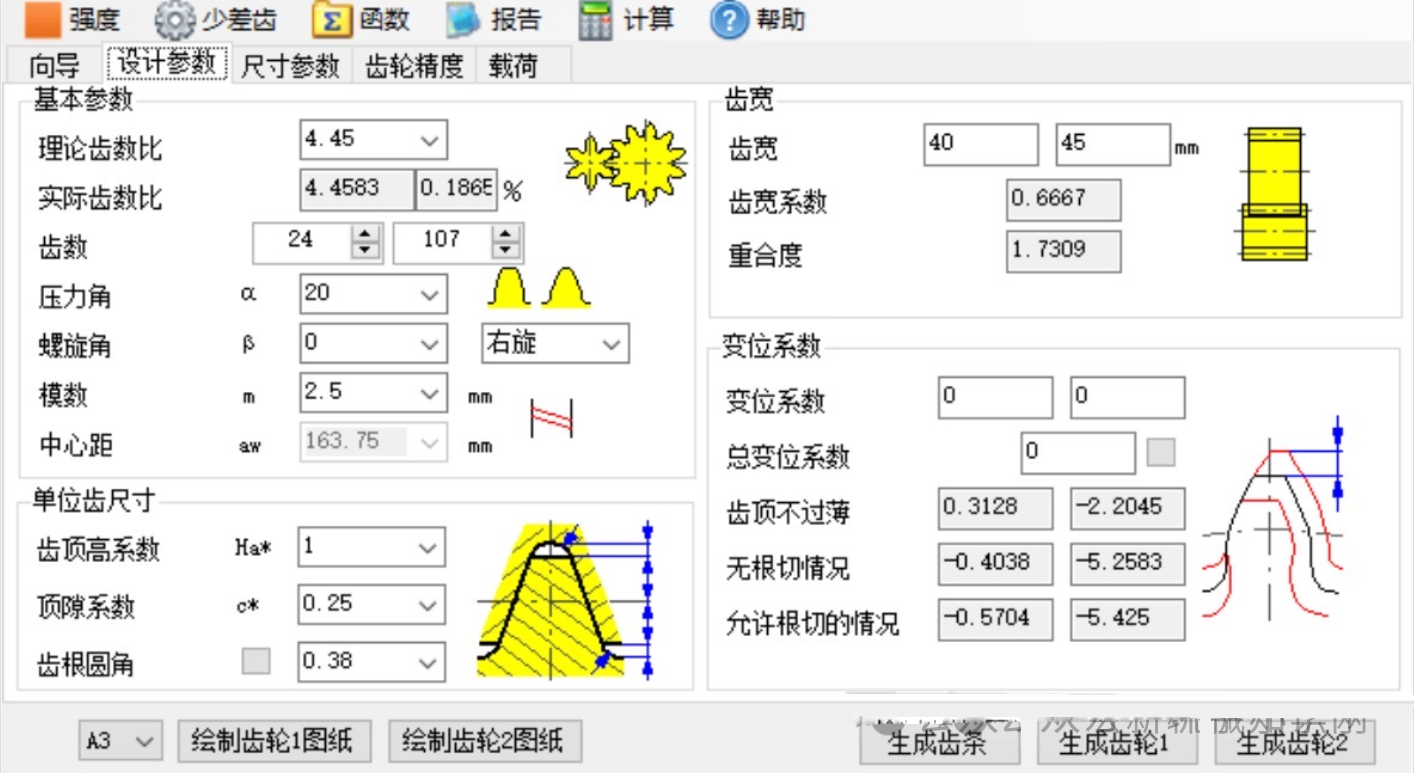Switch to the 尺寸参数 tab
This screenshot has width=1414, height=773.
point(291,66)
